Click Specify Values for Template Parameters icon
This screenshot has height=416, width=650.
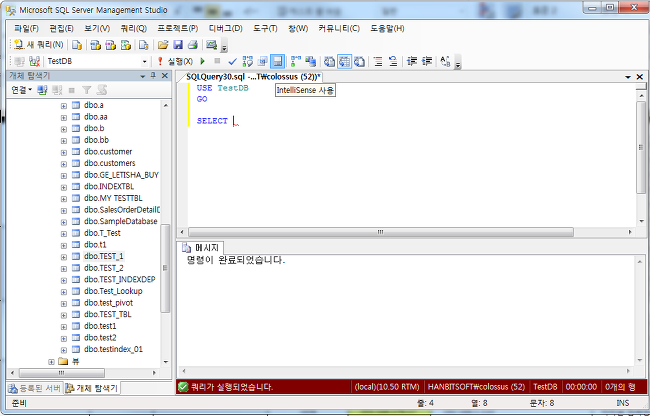(445, 61)
